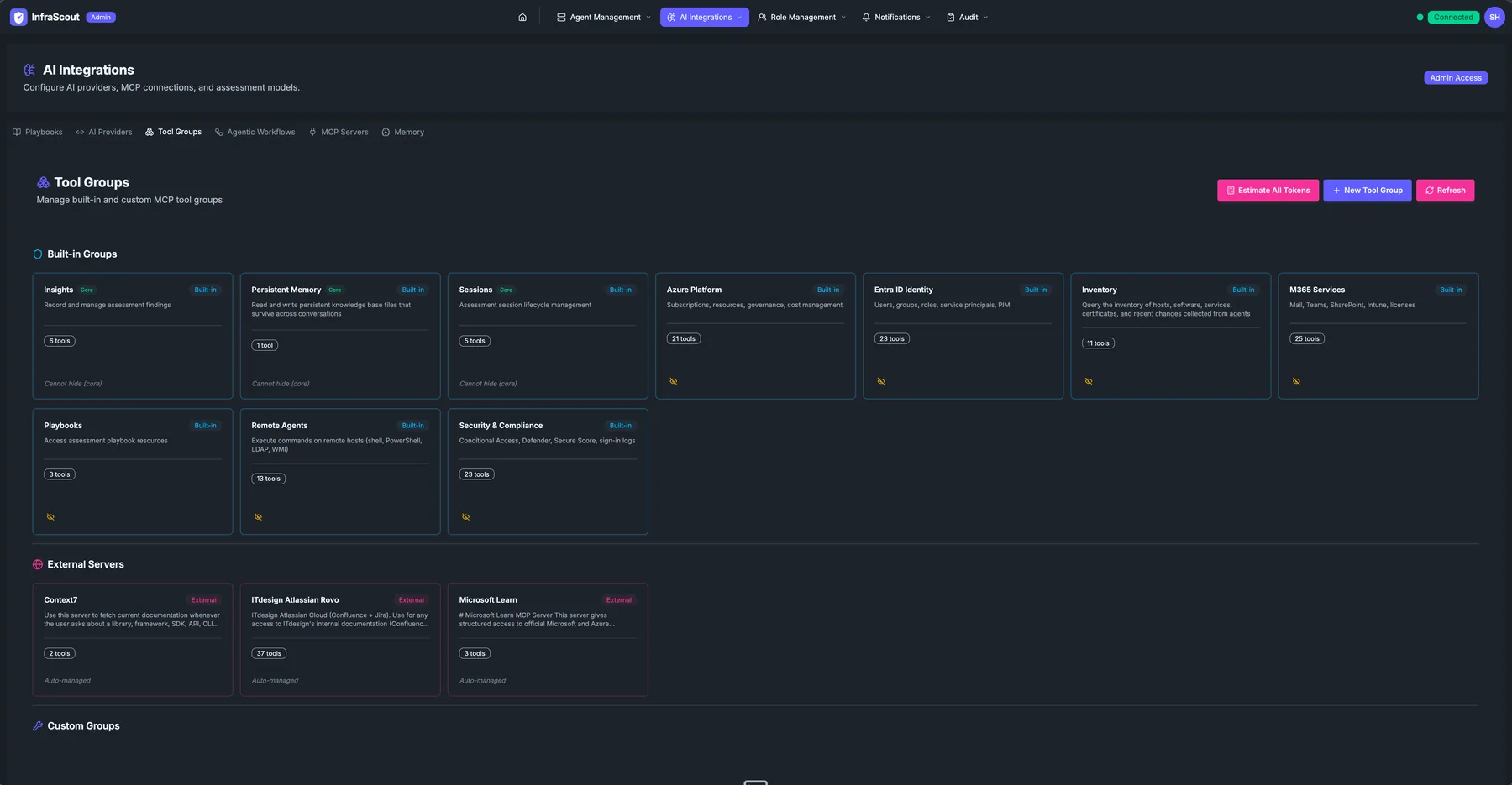Switch to the Memory tab

coord(403,132)
